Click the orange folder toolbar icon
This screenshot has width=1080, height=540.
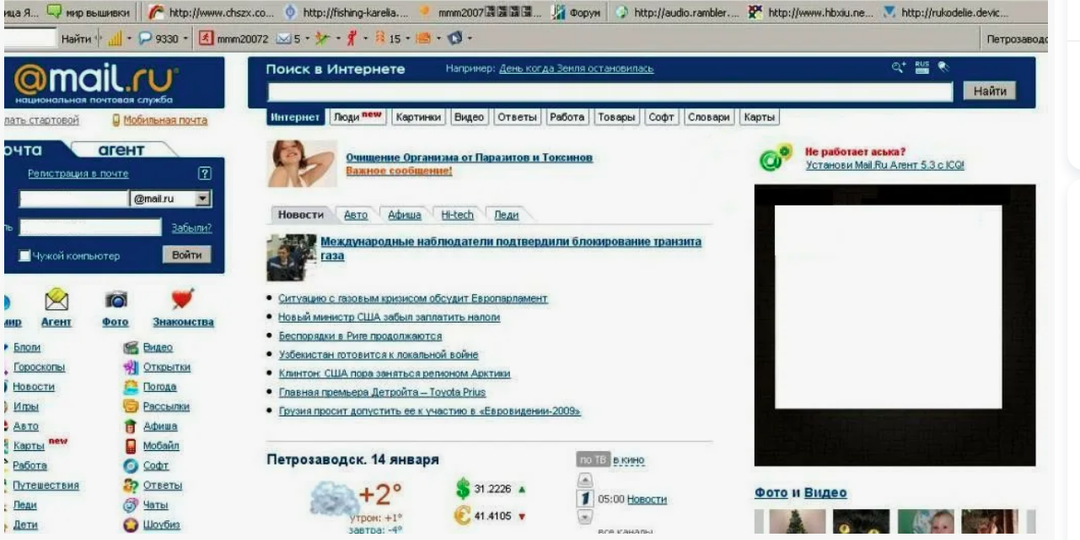point(422,39)
